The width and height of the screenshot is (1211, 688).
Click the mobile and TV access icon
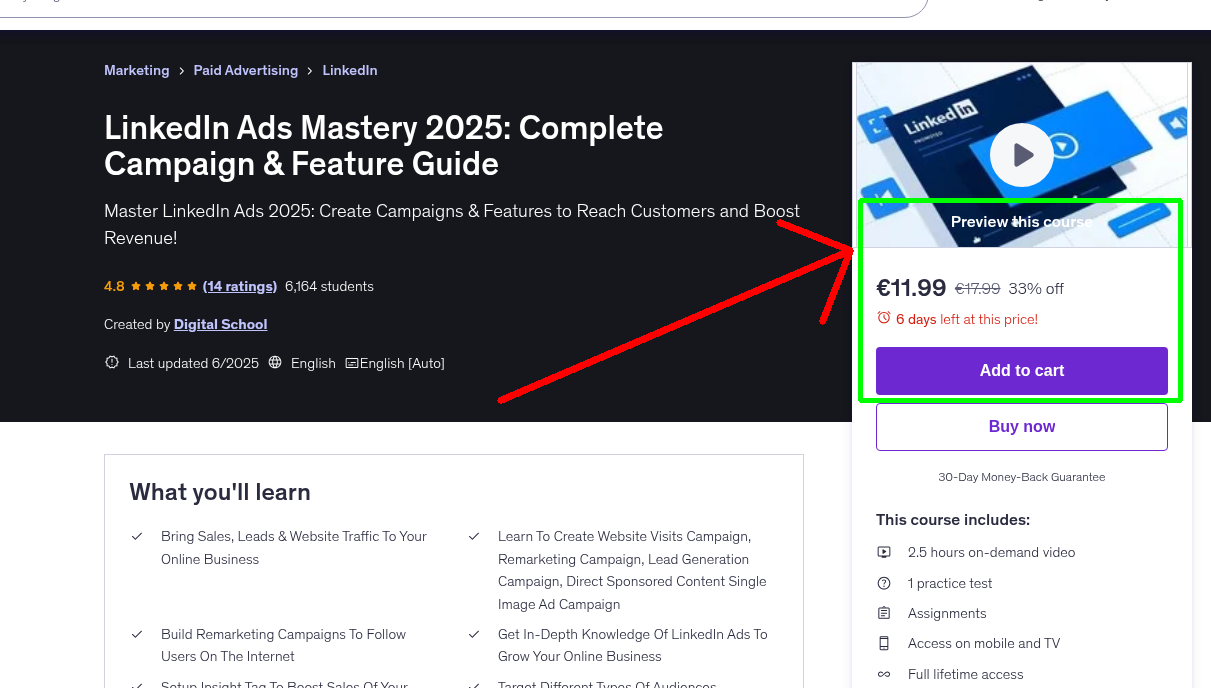coord(883,643)
